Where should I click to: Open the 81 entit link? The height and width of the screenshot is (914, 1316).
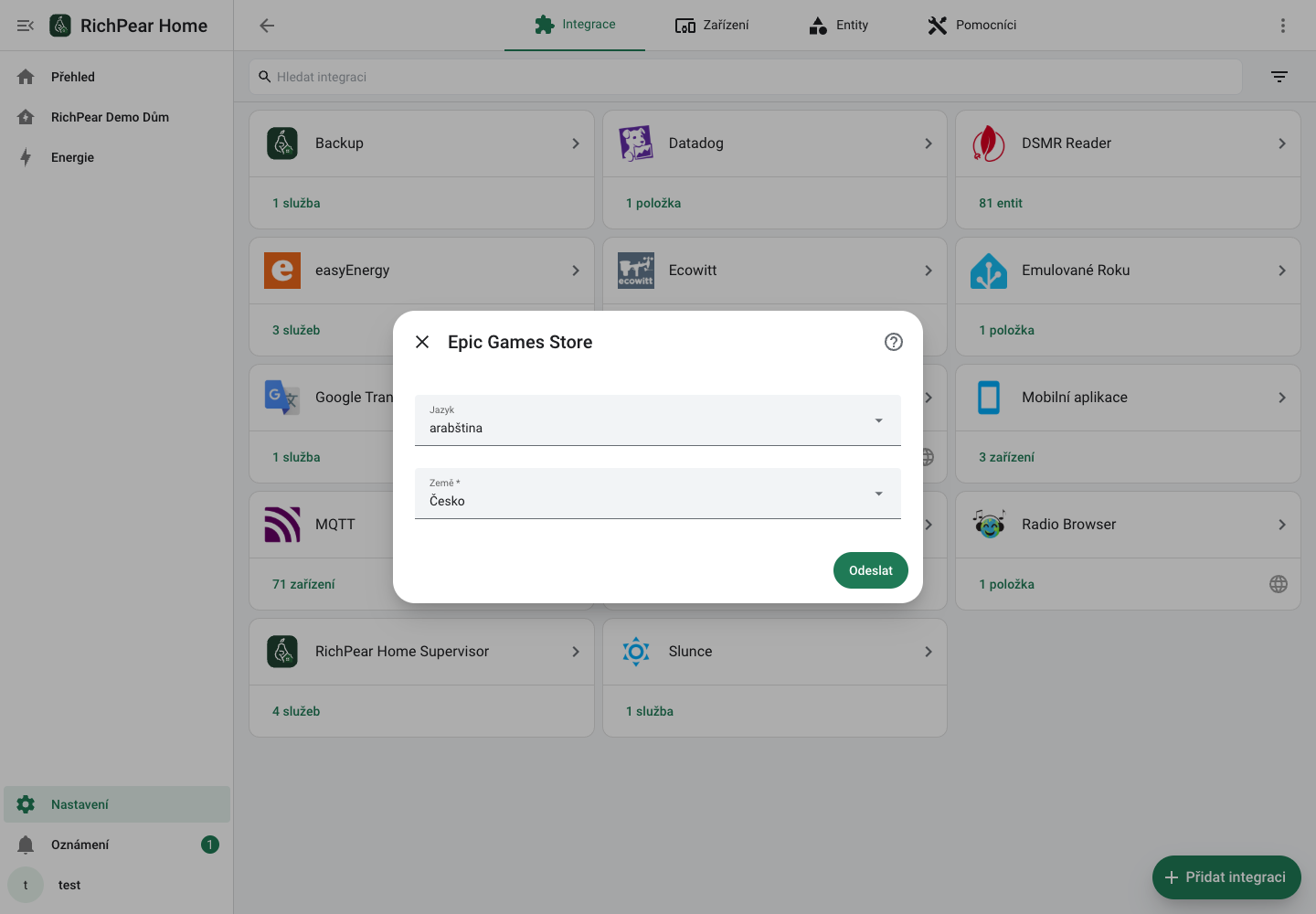(1001, 203)
